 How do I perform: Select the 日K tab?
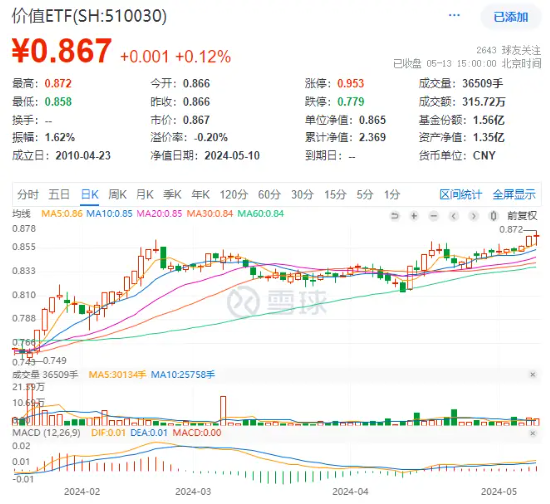(90, 194)
